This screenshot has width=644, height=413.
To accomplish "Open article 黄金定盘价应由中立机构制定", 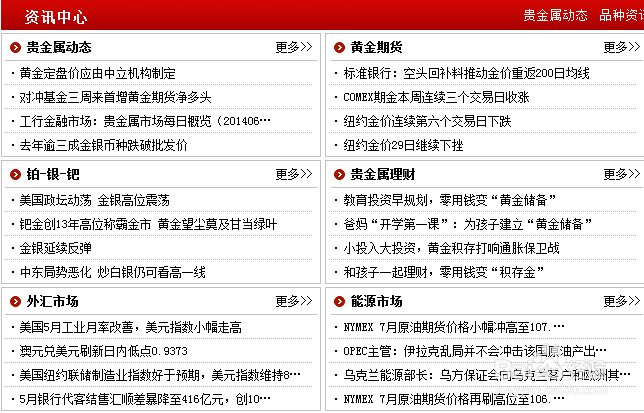I will [98, 73].
